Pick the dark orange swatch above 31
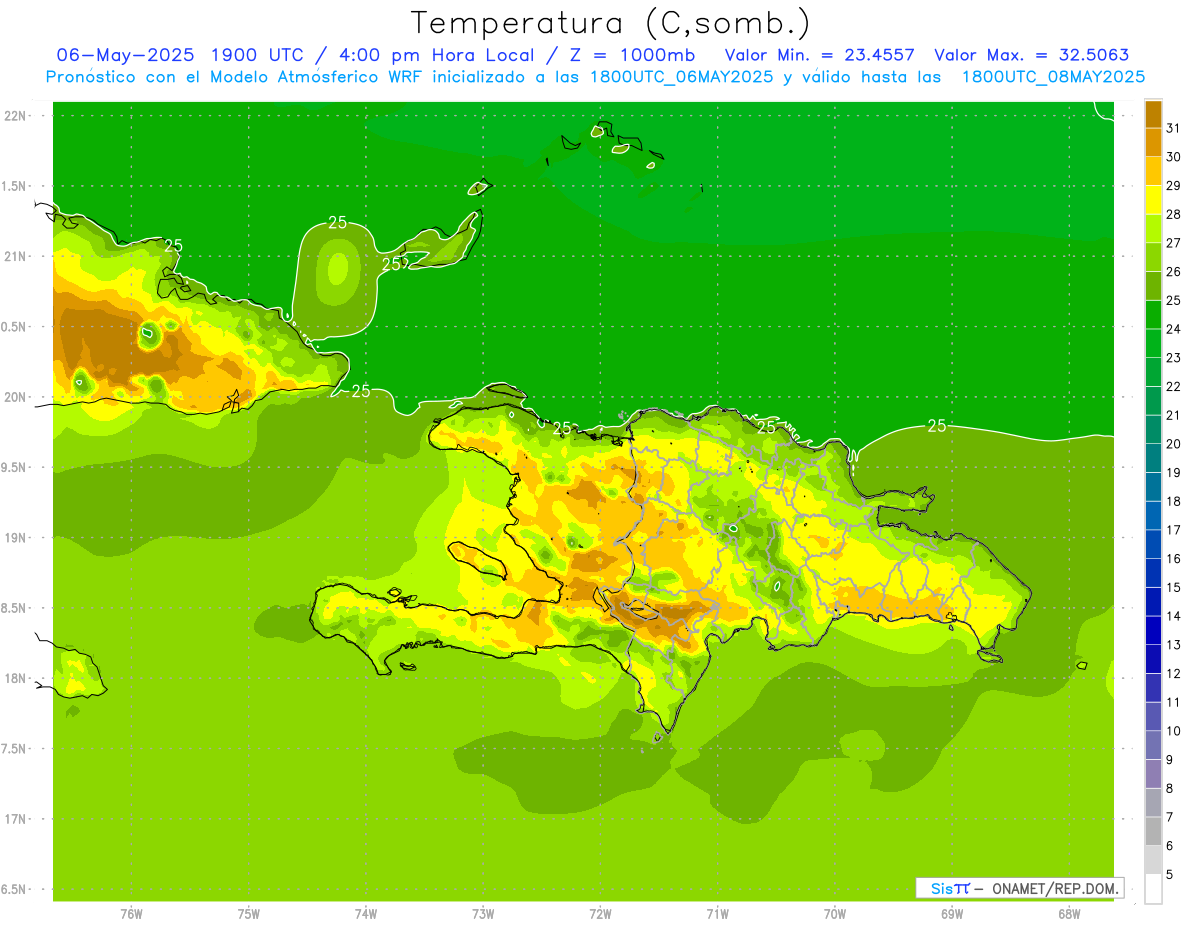 pos(1153,114)
